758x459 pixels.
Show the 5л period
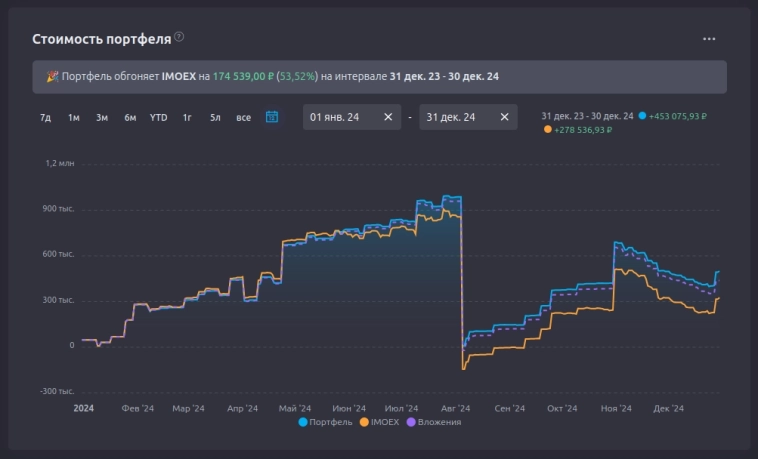[215, 117]
